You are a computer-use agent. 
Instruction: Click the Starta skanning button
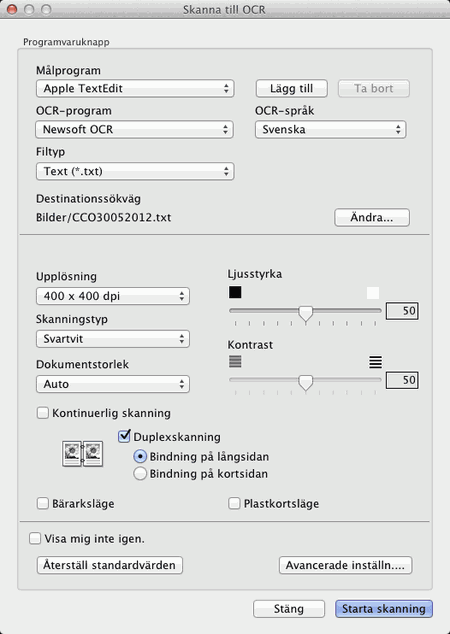point(384,609)
